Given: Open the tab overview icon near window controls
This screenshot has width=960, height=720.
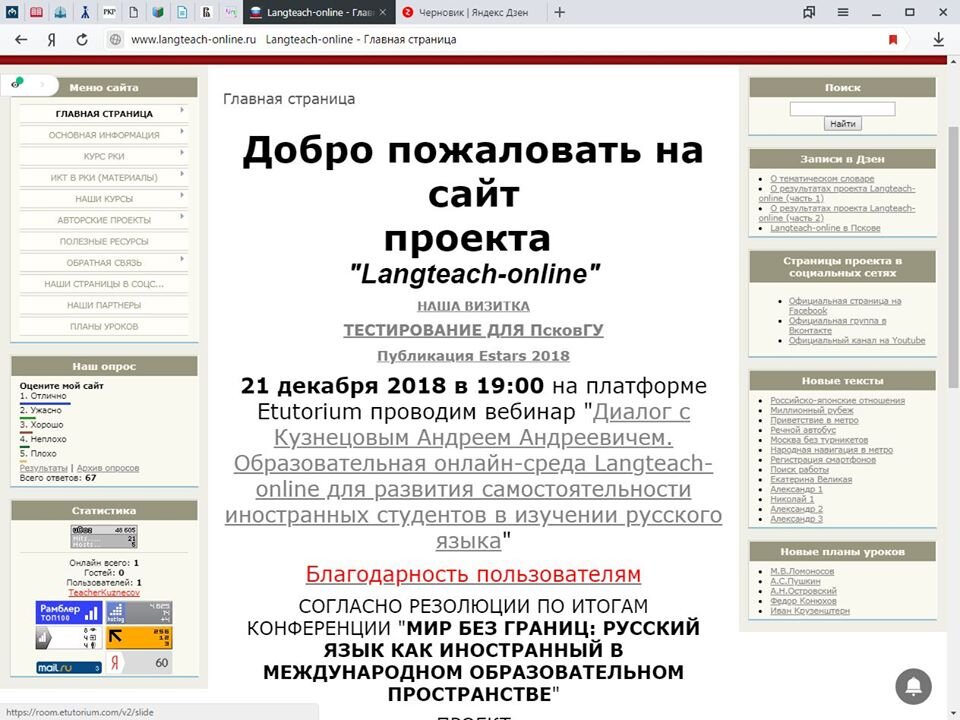Looking at the screenshot, I should point(809,12).
